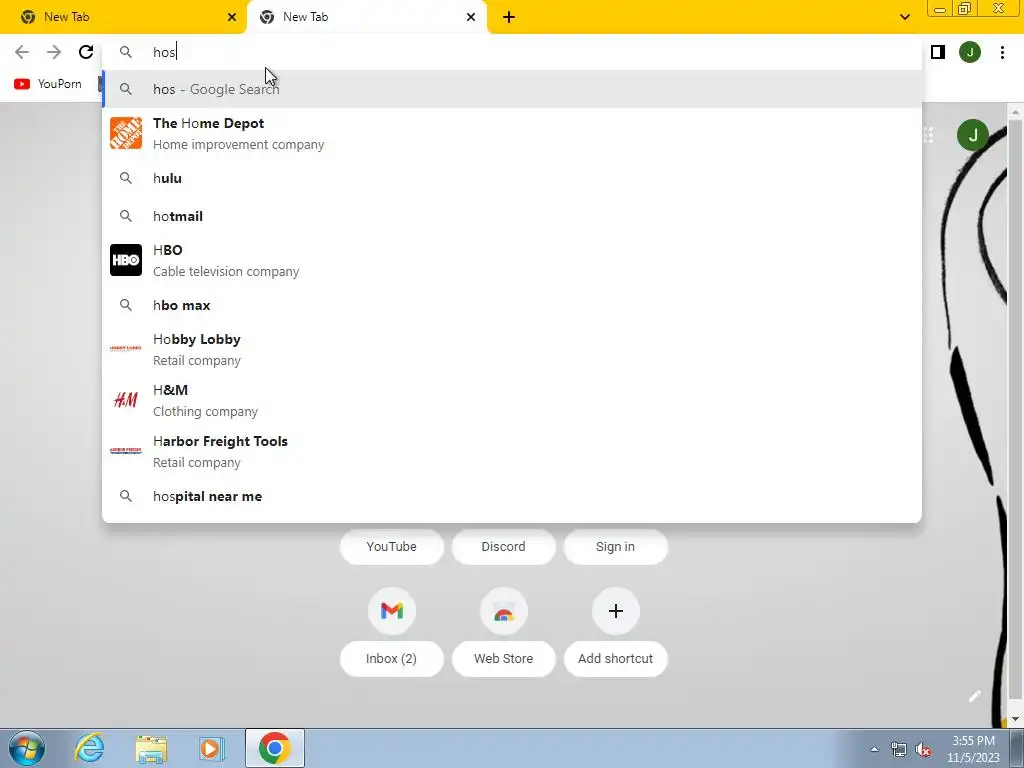Open the Google apps grid icon

929,135
